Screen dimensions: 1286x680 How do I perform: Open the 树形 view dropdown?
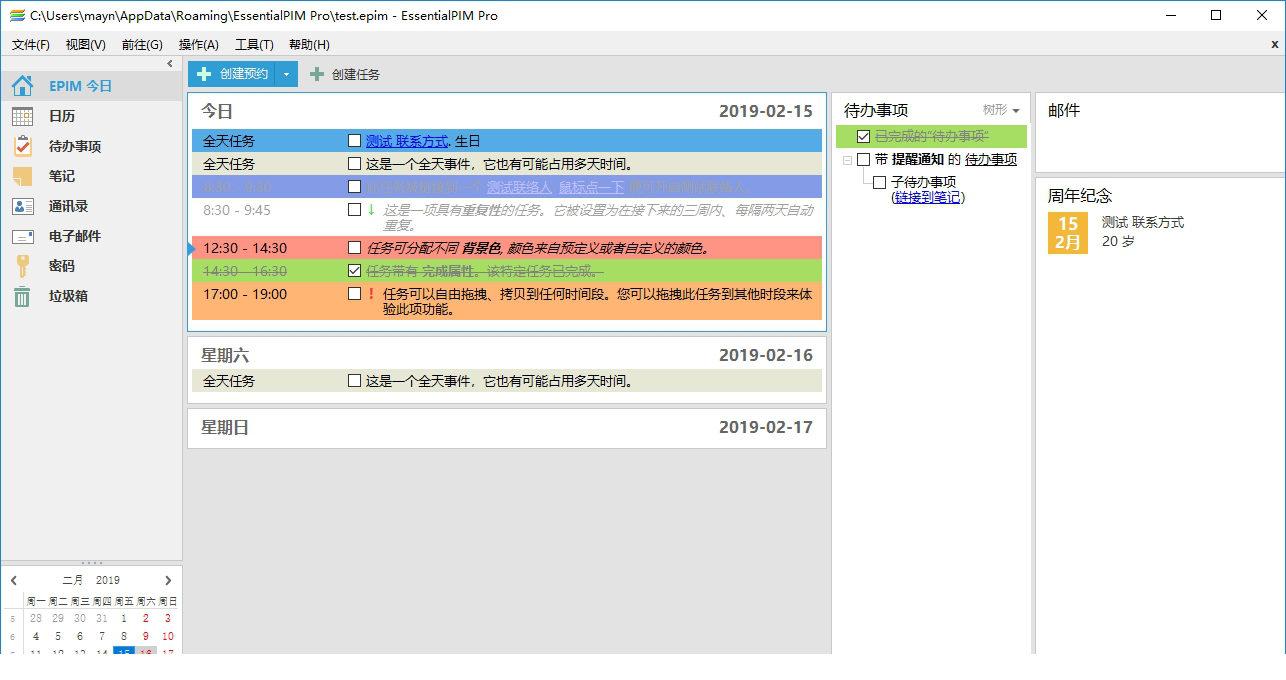pos(1001,110)
